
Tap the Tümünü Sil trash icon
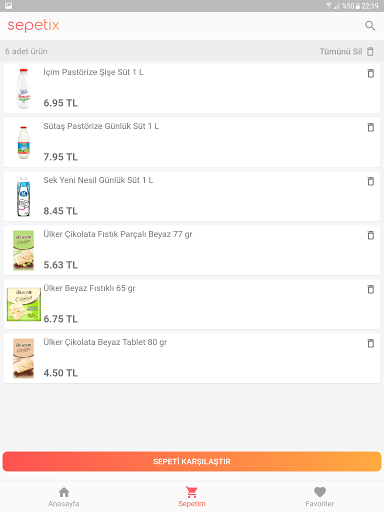[370, 51]
